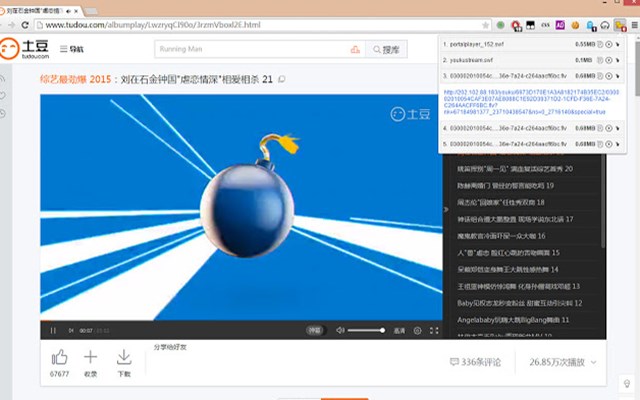Open the 336条评论 comments link
This screenshot has height=400, width=640.
[x=475, y=362]
